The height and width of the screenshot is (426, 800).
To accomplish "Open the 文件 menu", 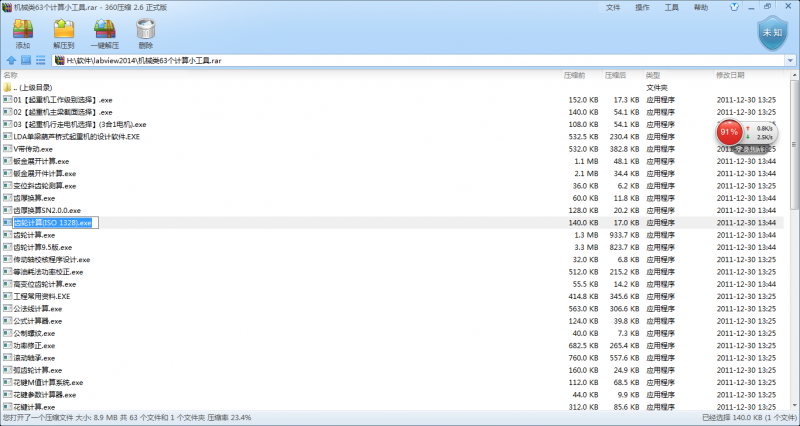I will (x=613, y=7).
